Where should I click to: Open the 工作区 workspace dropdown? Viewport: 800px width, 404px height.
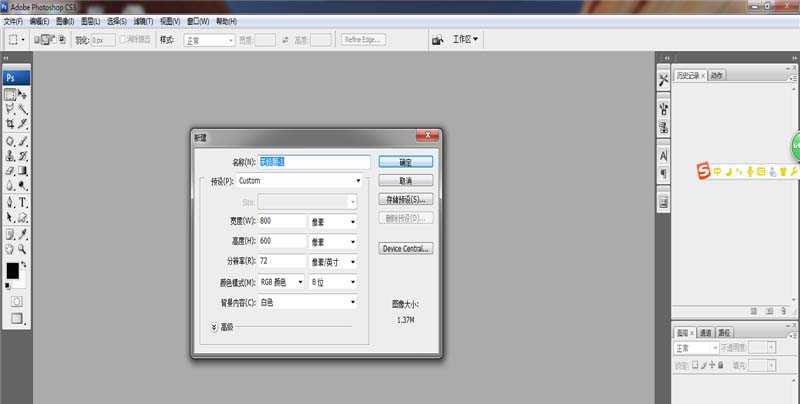(x=466, y=40)
